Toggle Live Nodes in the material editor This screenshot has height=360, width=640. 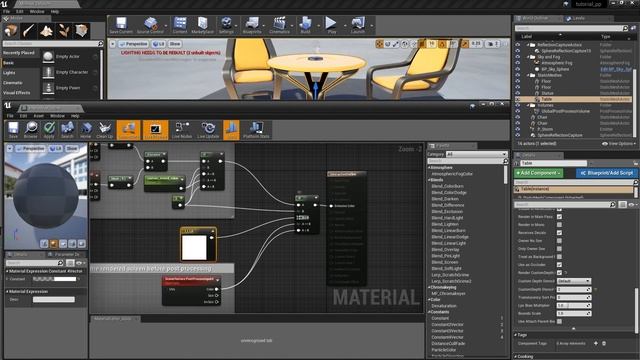click(x=182, y=130)
